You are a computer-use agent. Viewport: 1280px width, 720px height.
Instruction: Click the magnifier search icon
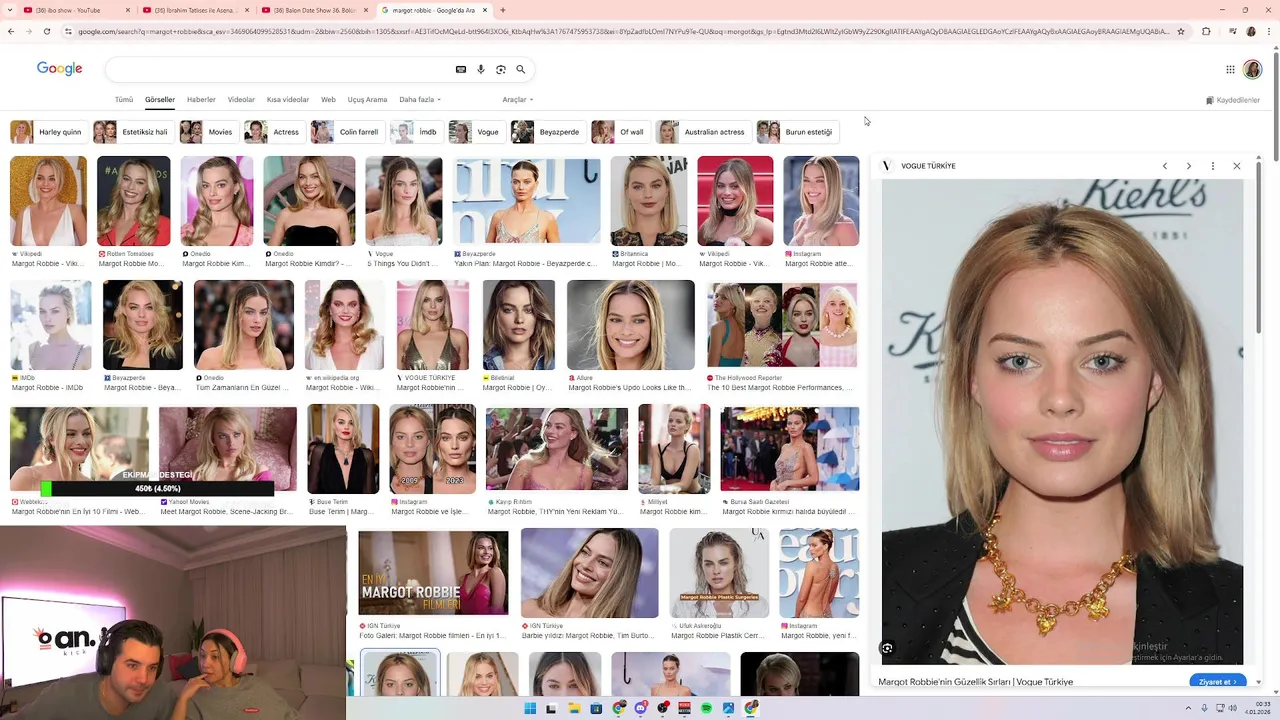coord(521,70)
